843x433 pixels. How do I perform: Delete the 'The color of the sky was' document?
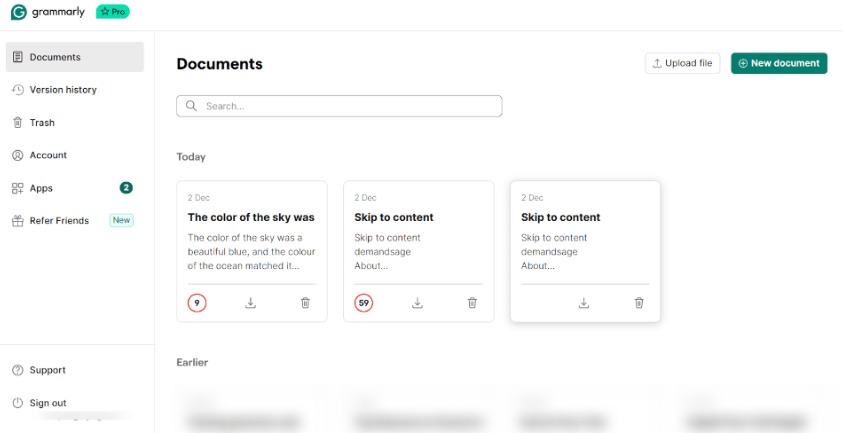click(x=305, y=303)
